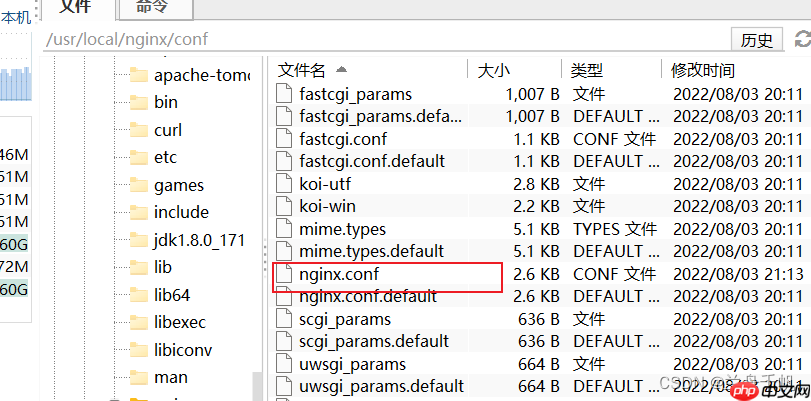Select the lib64 folder icon in tree
The image size is (811, 401).
(x=139, y=295)
